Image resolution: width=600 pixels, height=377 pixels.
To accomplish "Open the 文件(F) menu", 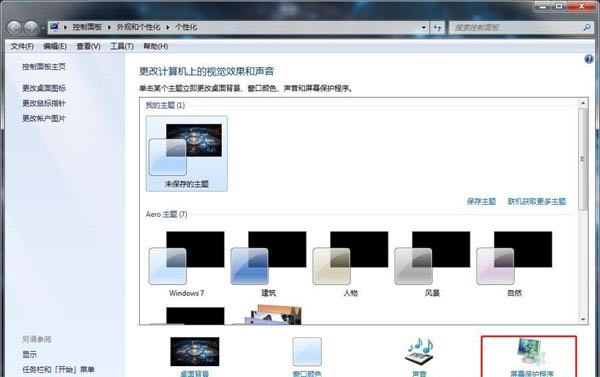I will point(22,46).
